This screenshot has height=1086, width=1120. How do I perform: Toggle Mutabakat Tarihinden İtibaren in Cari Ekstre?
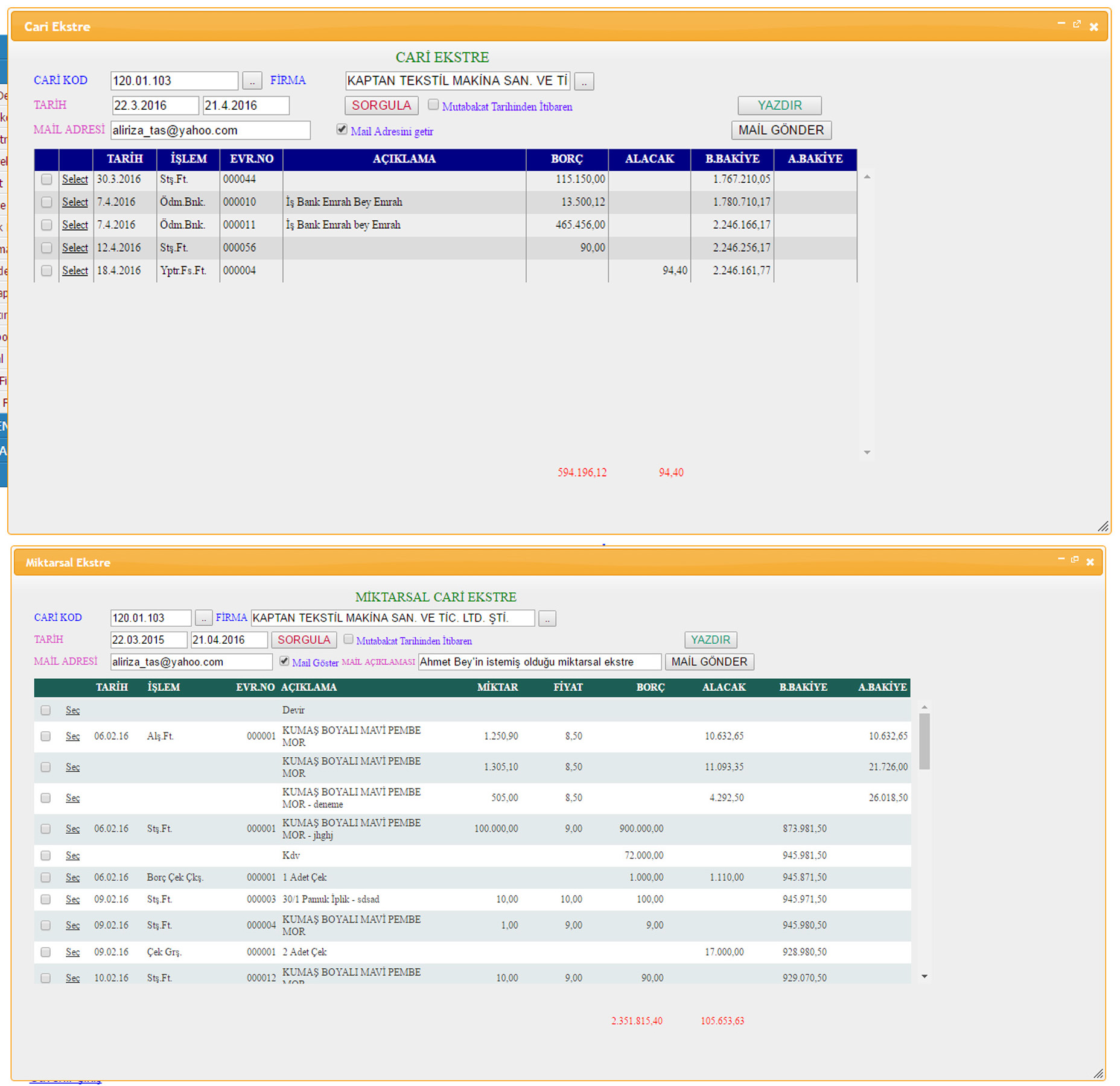433,105
